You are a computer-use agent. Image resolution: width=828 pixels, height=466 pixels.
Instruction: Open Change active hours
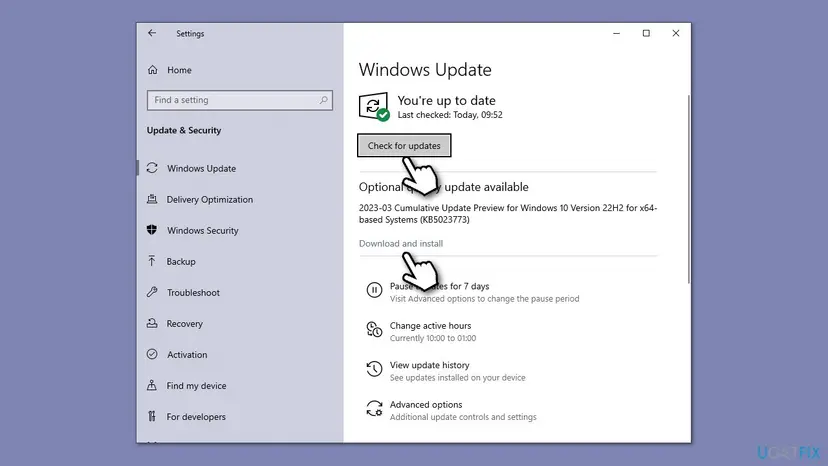pyautogui.click(x=430, y=325)
